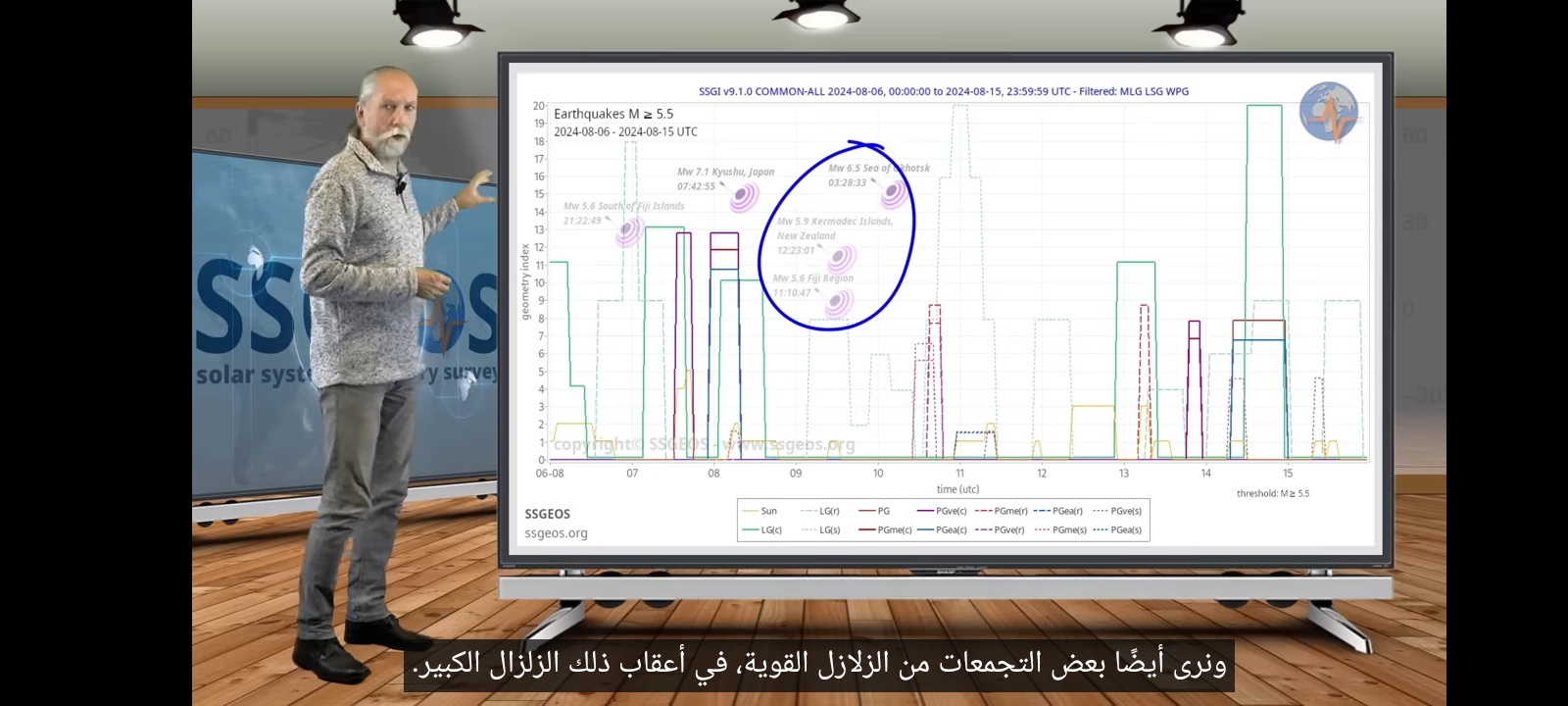This screenshot has width=1568, height=706.
Task: Click the 13 date tick on the time axis
Action: [x=1124, y=473]
